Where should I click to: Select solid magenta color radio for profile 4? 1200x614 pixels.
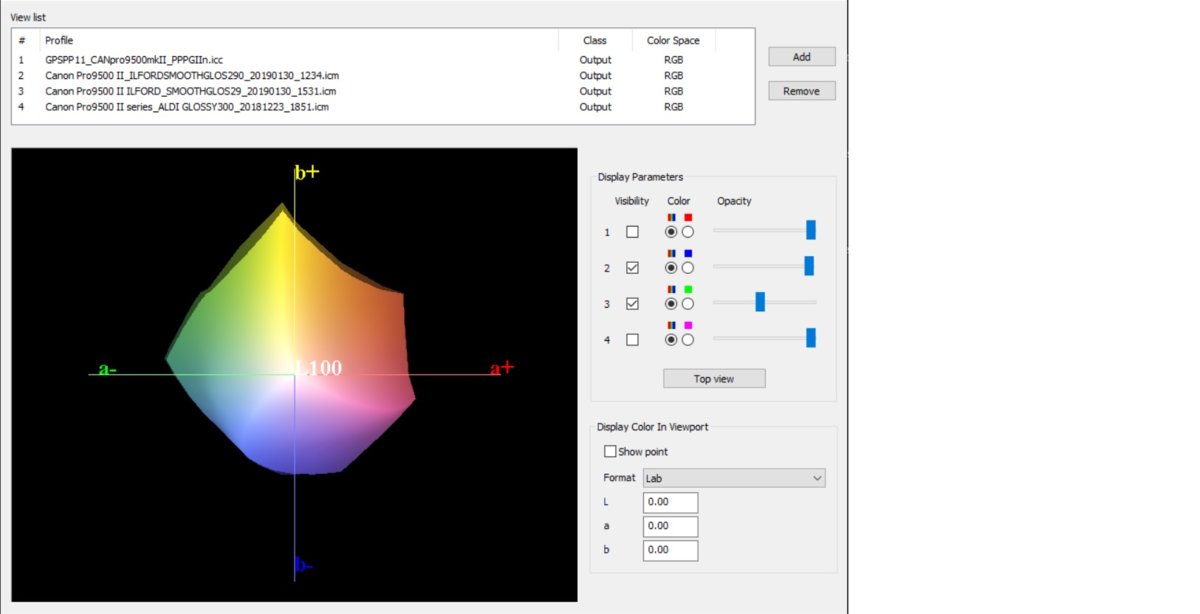[688, 340]
